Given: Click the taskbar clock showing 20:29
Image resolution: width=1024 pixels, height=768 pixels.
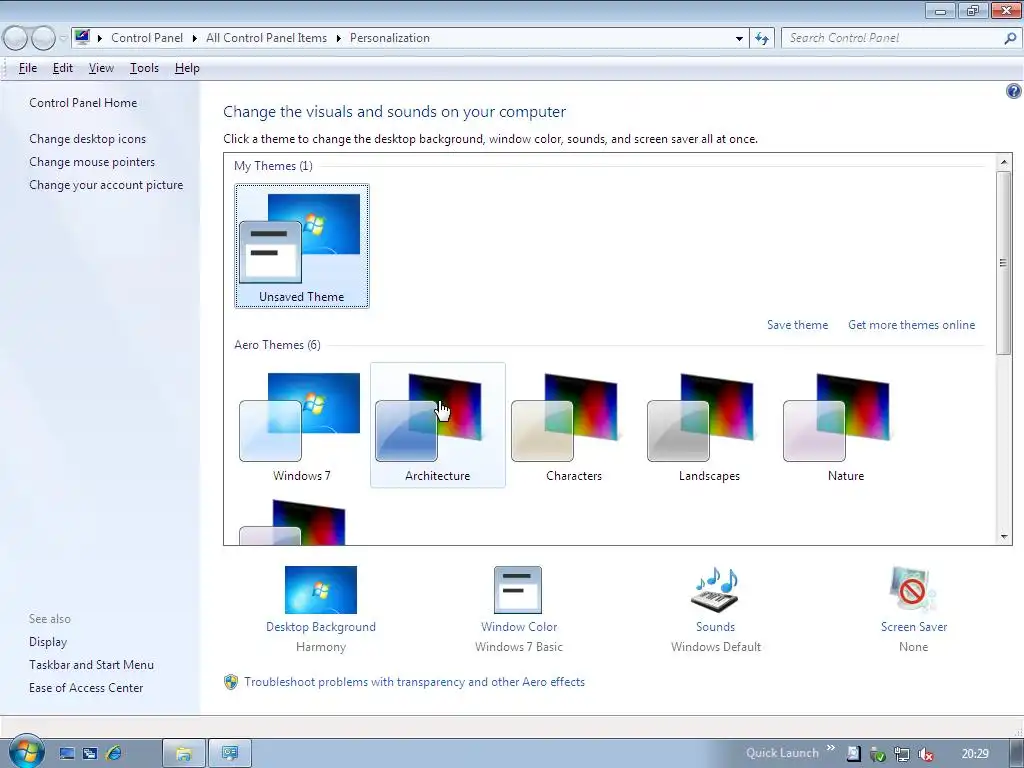Looking at the screenshot, I should [x=975, y=754].
